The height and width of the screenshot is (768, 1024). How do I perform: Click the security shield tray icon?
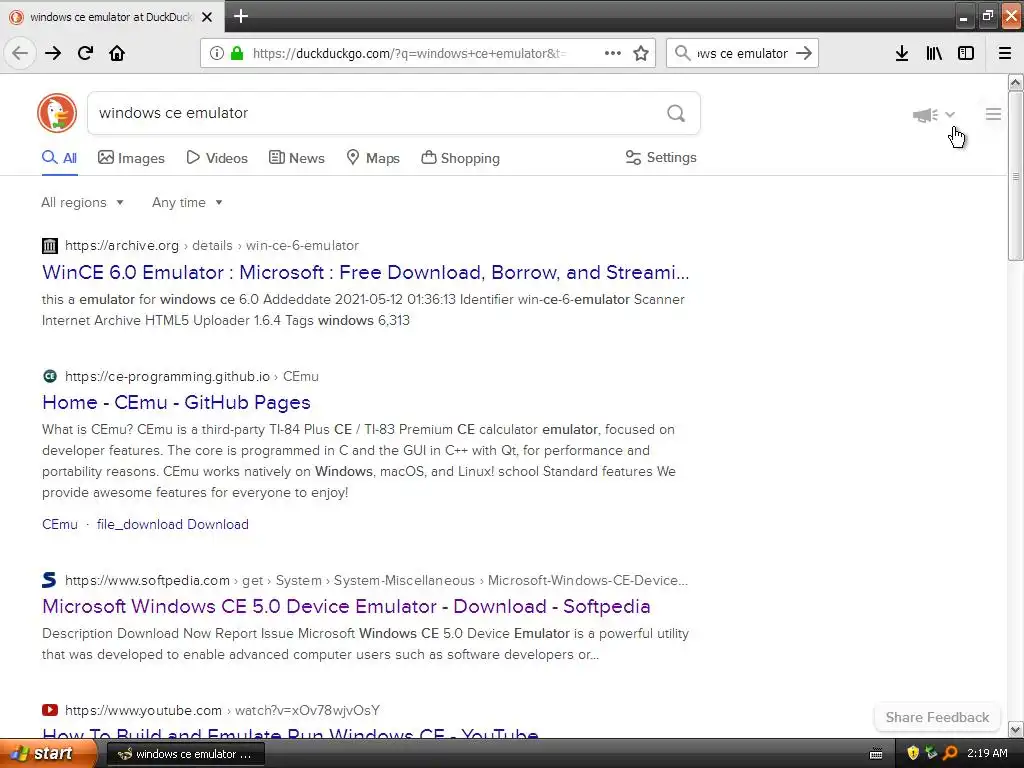pos(913,754)
